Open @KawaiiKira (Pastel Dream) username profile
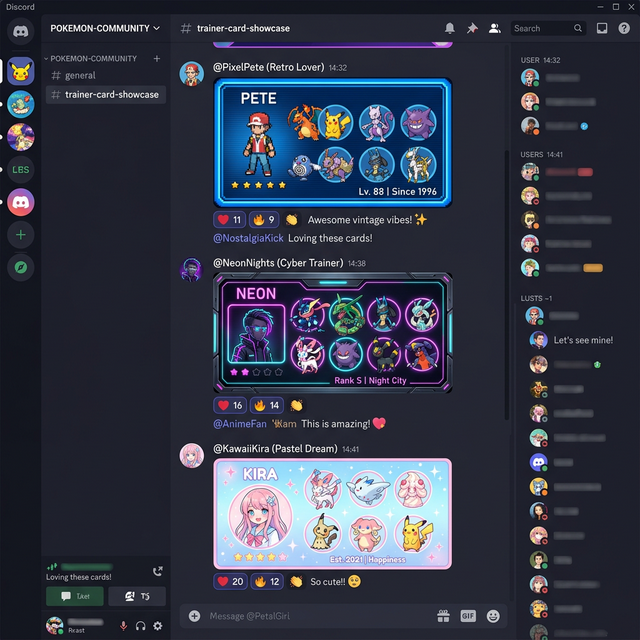 point(275,449)
